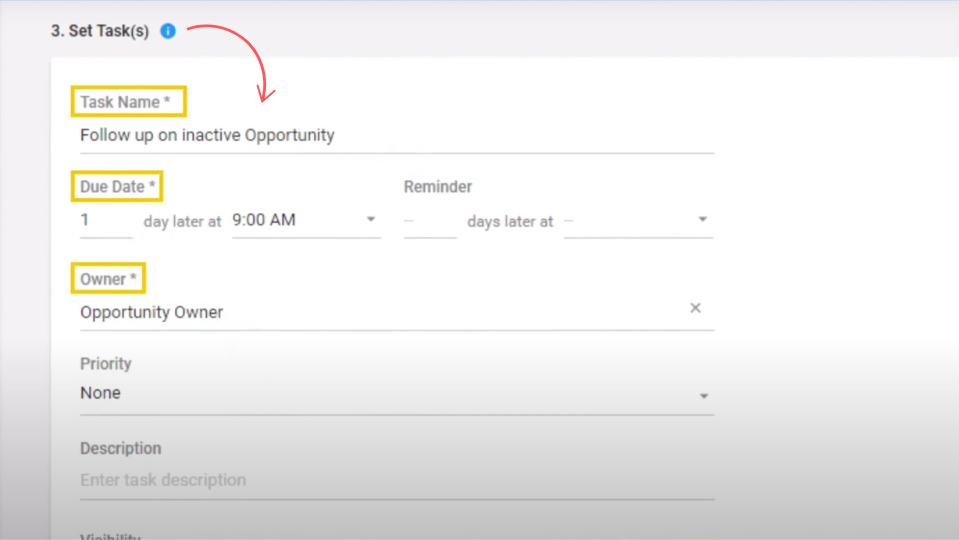Click the '3. Set Task(s)' heading
This screenshot has width=959, height=540.
(100, 31)
